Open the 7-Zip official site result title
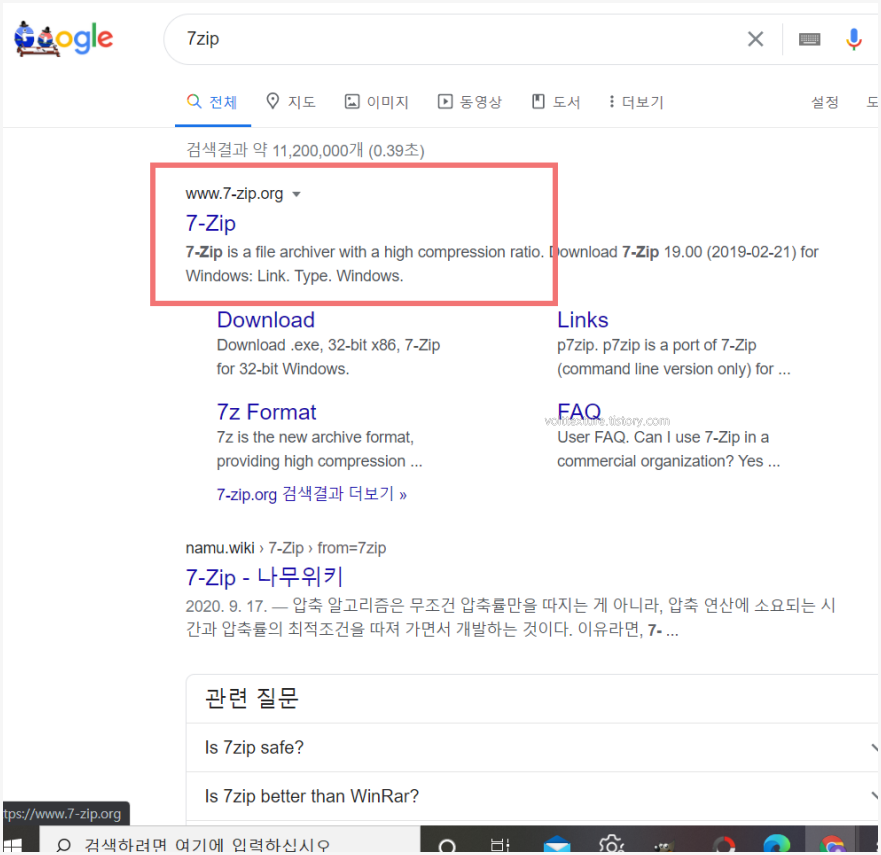881x855 pixels. pos(211,223)
